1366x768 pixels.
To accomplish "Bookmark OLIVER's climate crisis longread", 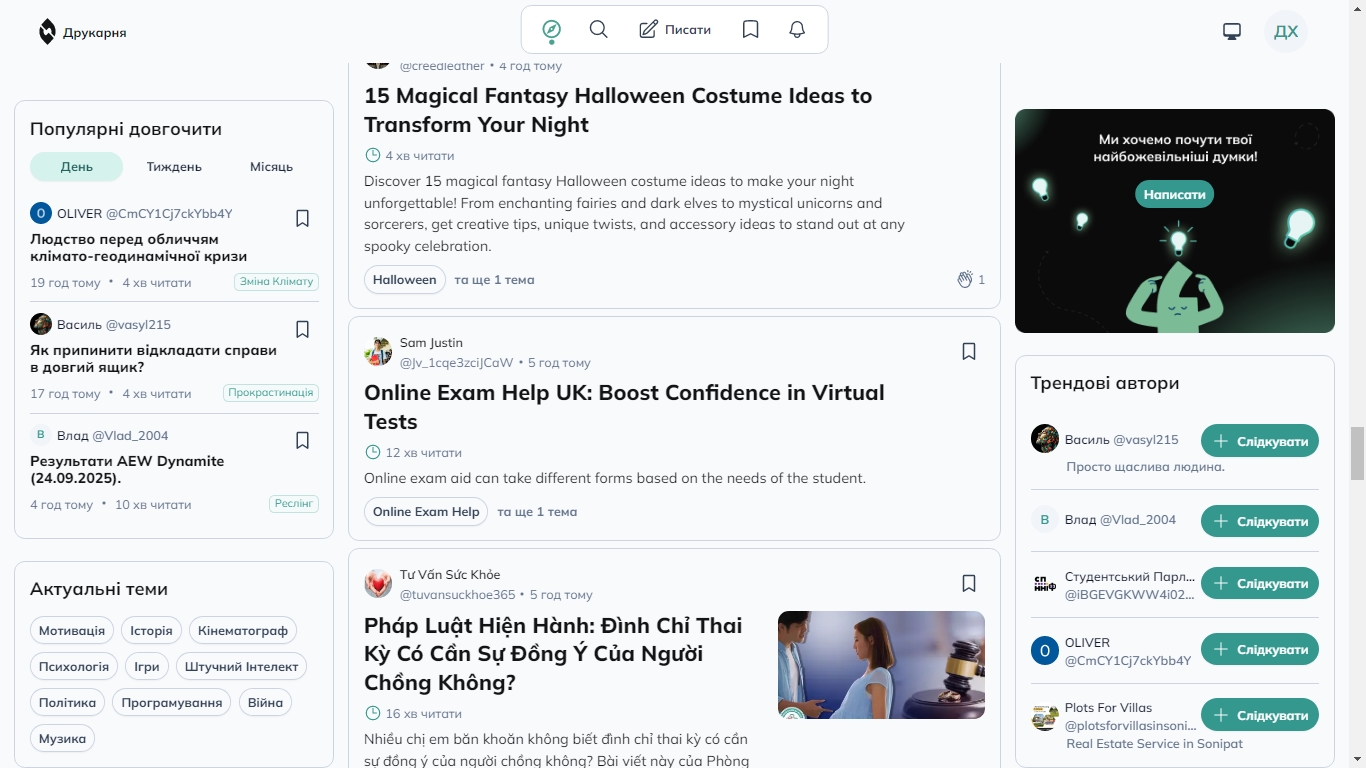I will coord(303,218).
